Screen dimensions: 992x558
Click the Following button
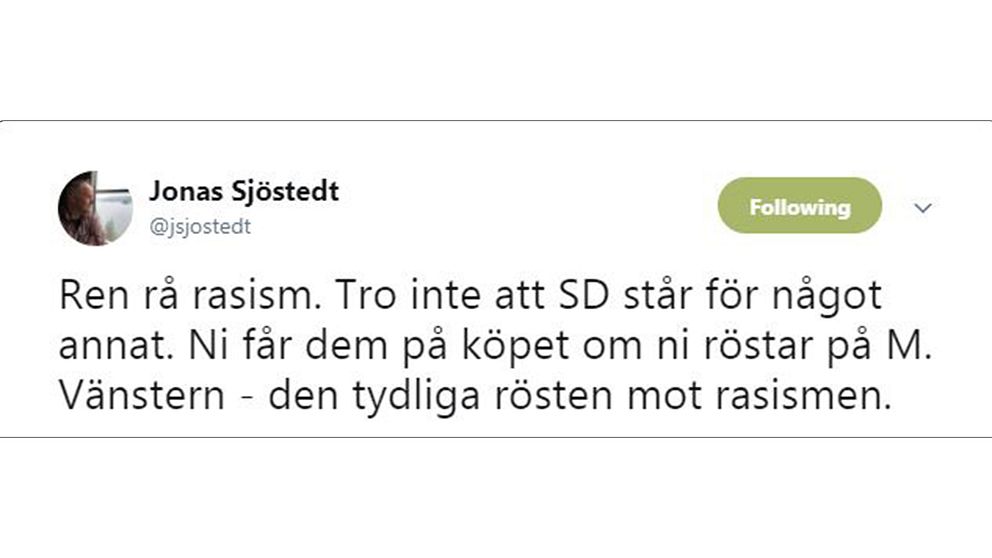(800, 206)
